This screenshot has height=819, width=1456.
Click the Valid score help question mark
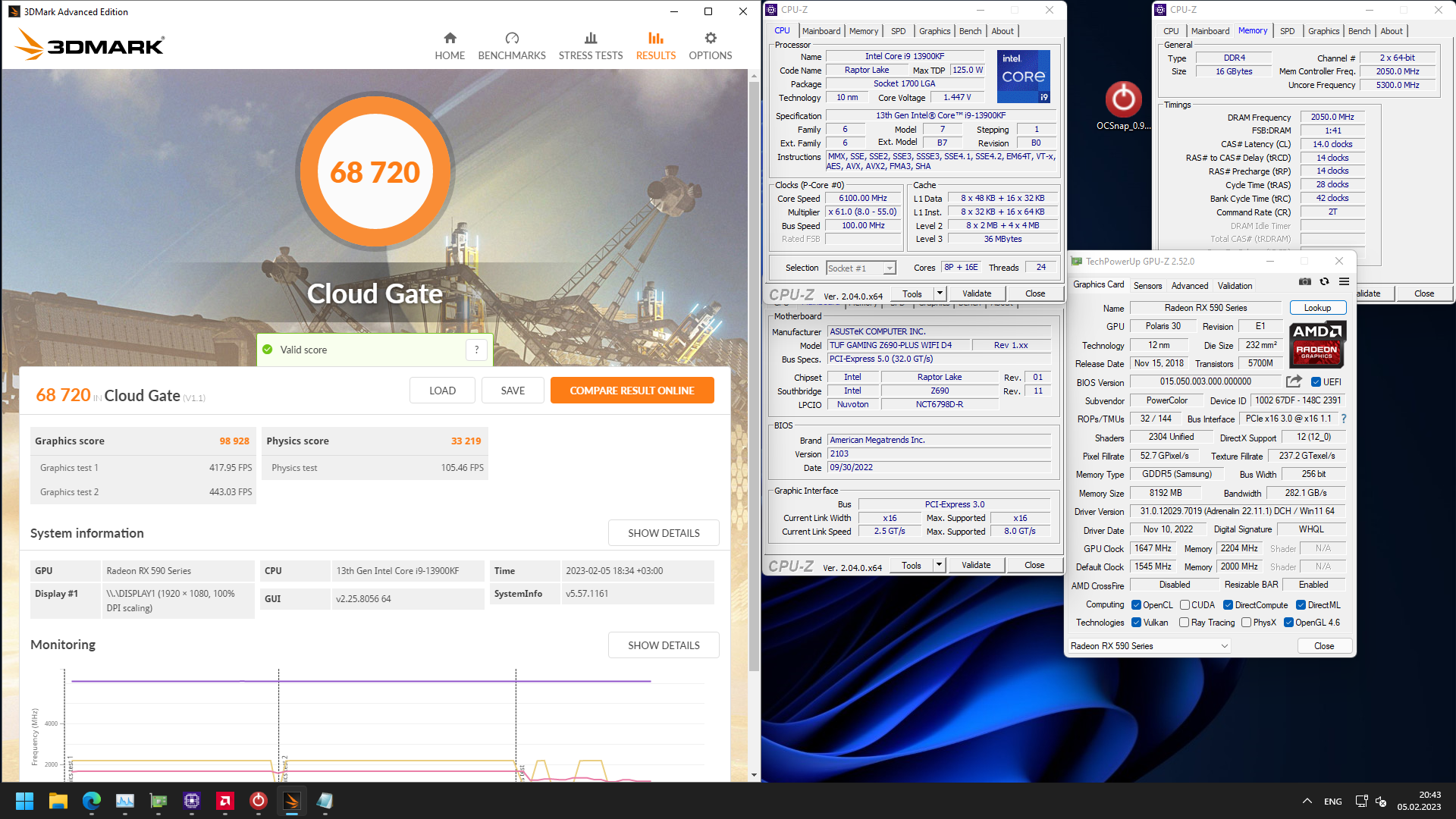click(476, 350)
